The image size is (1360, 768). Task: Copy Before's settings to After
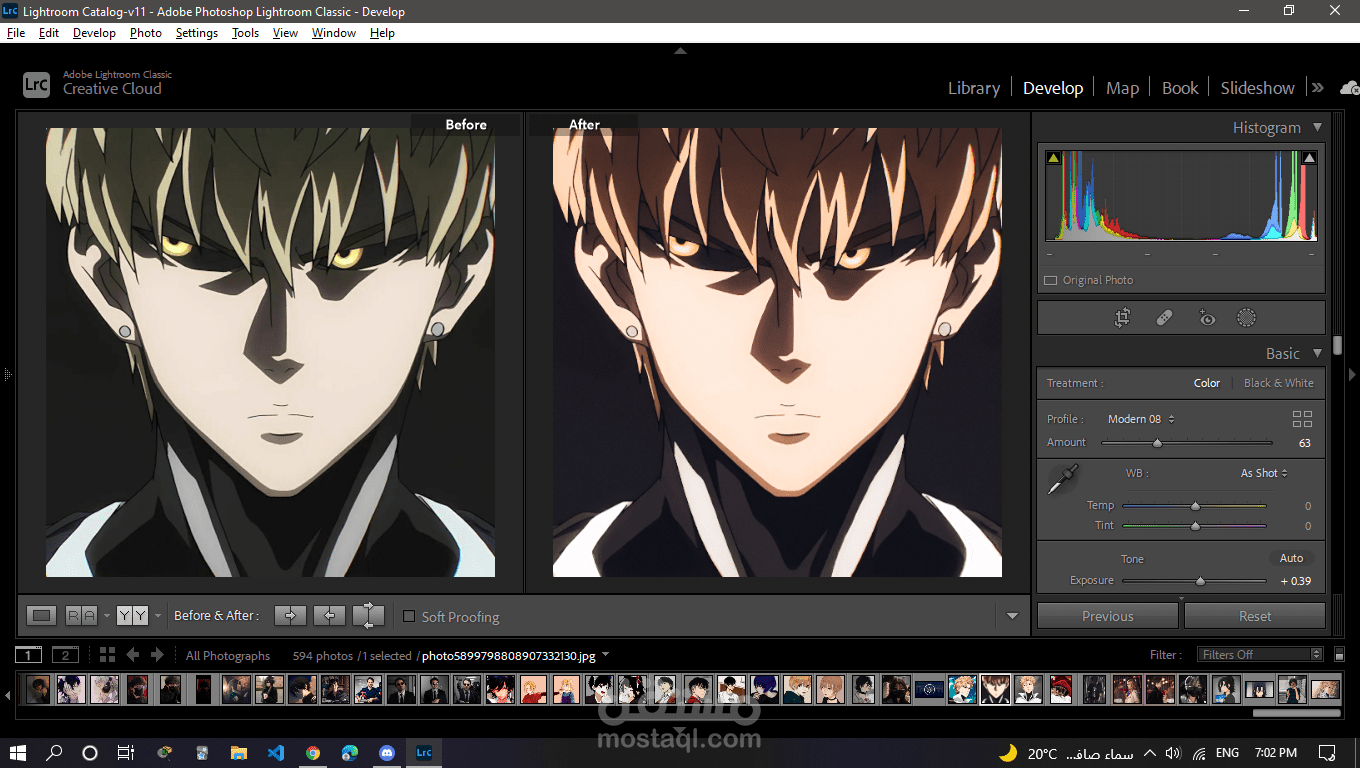point(290,615)
